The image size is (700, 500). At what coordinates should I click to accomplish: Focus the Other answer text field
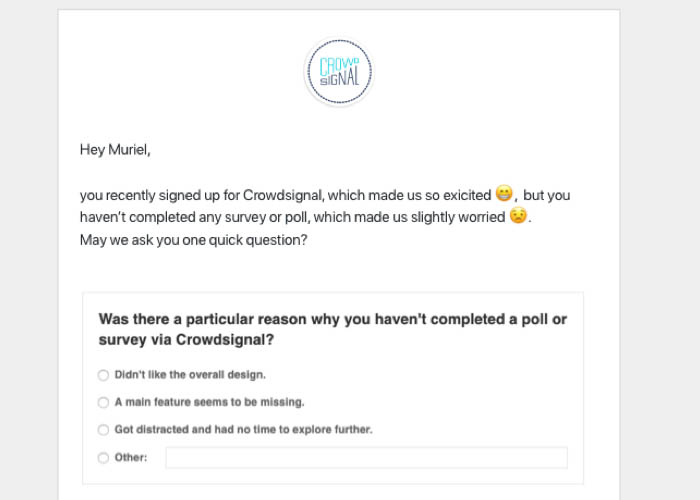366,458
